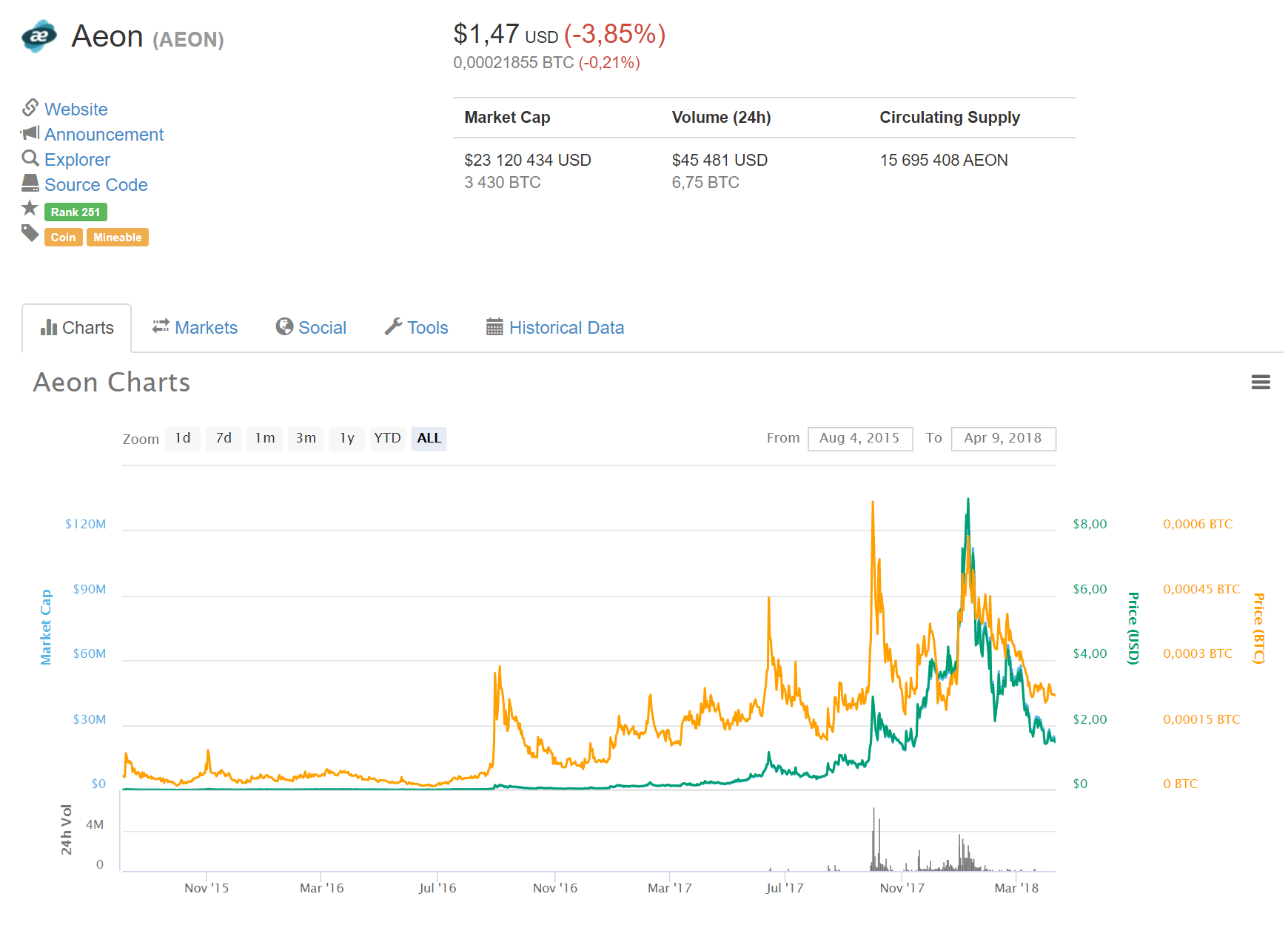Click the wrench icon beside Tools
The width and height of the screenshot is (1288, 925).
click(x=393, y=326)
